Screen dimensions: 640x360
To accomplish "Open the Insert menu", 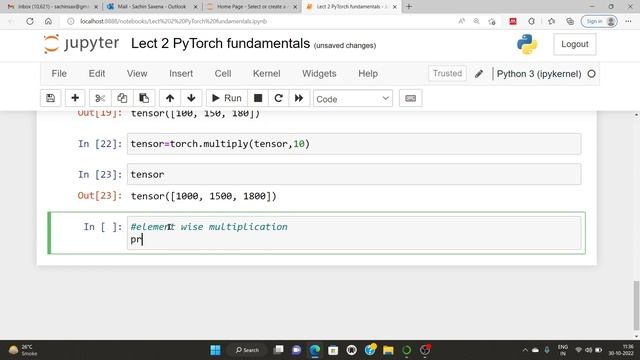I will click(x=181, y=74).
